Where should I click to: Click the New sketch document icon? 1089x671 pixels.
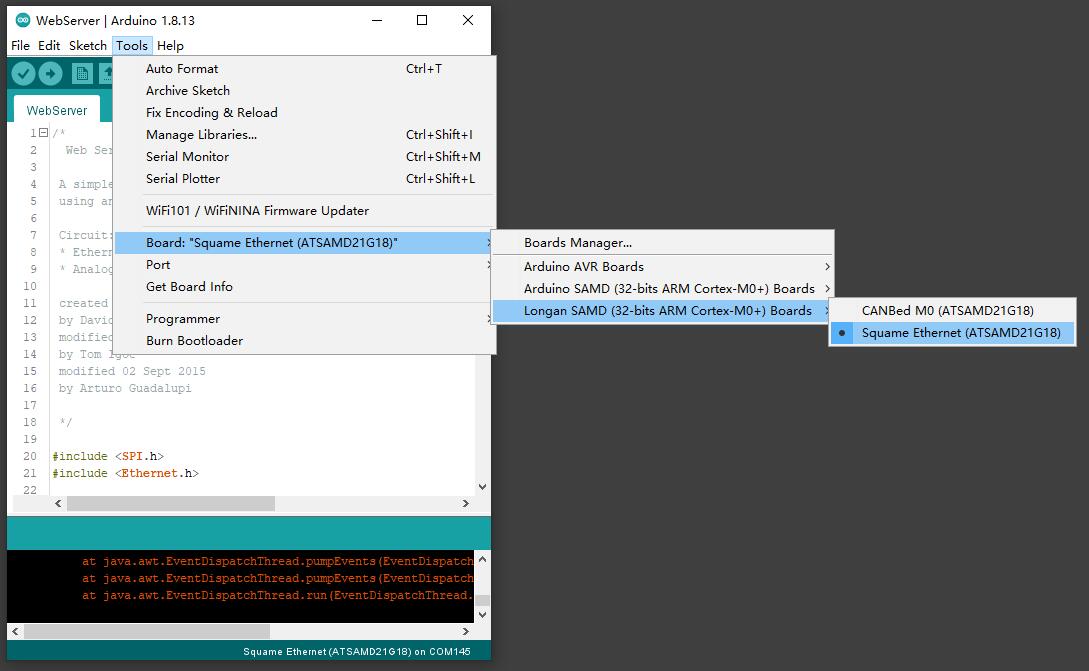pos(82,73)
